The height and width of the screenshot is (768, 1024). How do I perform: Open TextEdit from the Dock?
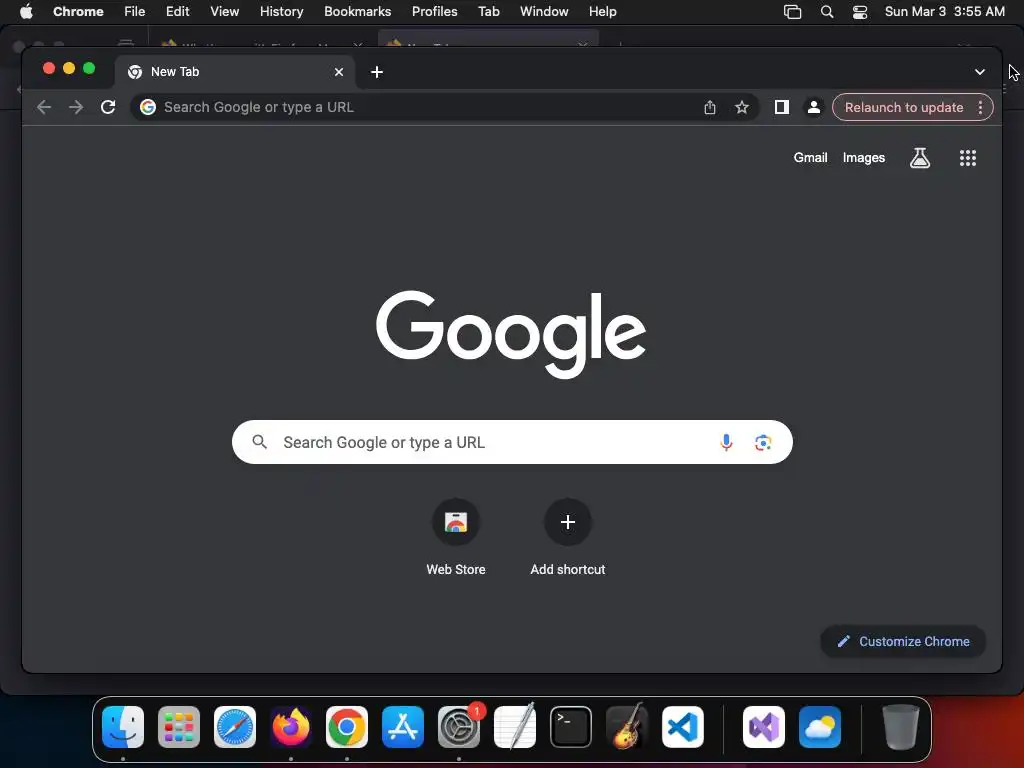[515, 726]
